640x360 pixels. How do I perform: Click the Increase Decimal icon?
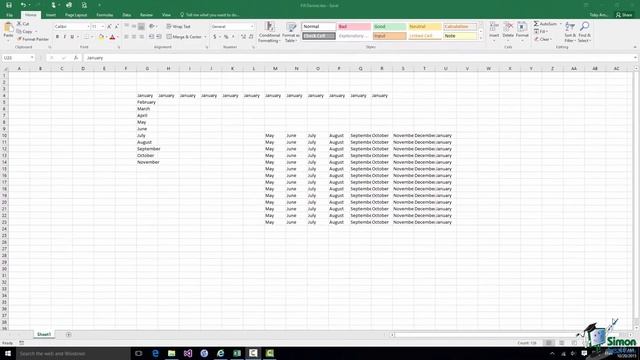[x=243, y=37]
